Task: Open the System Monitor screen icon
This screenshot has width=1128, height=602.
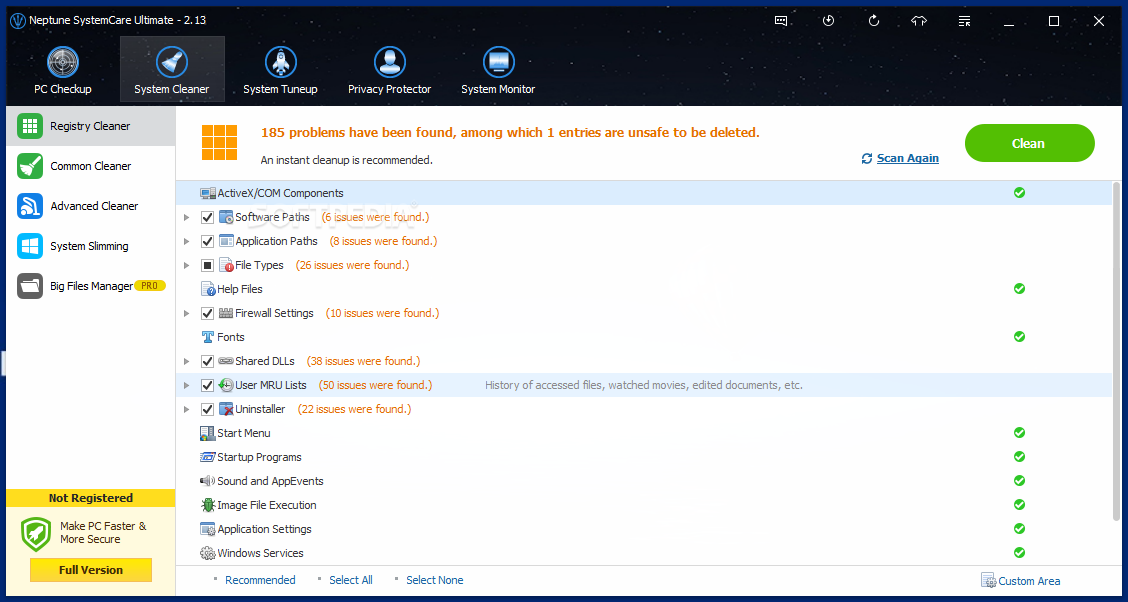Action: click(x=499, y=63)
